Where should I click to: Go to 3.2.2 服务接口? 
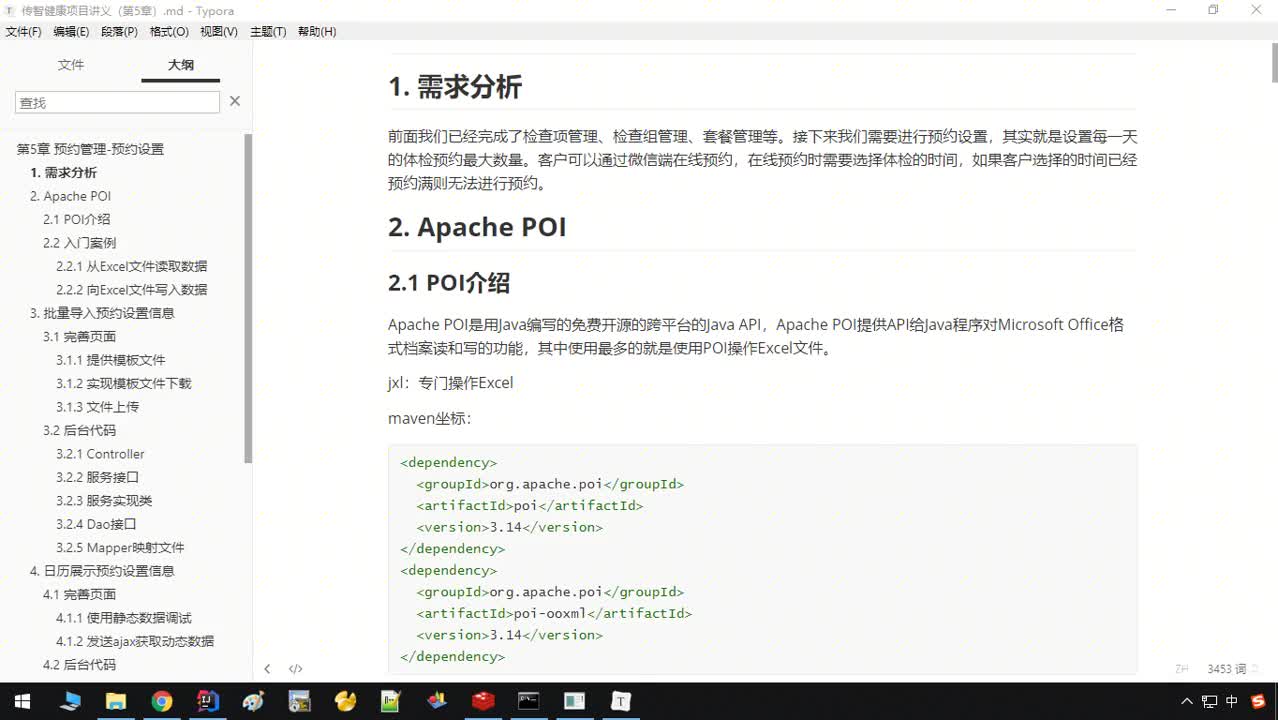coord(97,478)
